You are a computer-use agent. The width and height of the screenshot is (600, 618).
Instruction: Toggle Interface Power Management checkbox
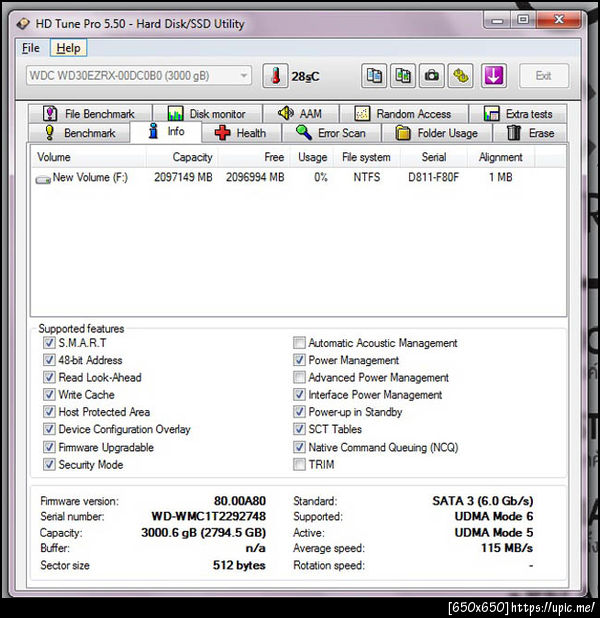[299, 395]
